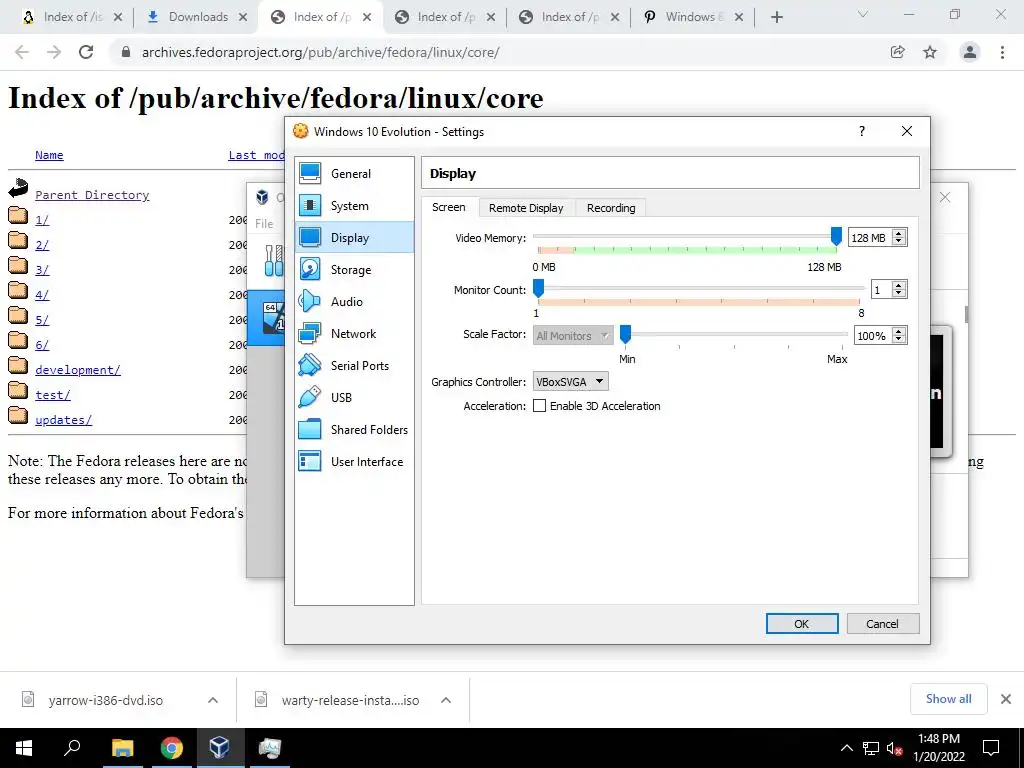Viewport: 1024px width, 768px height.
Task: Close the downloads bar
Action: click(x=1006, y=699)
